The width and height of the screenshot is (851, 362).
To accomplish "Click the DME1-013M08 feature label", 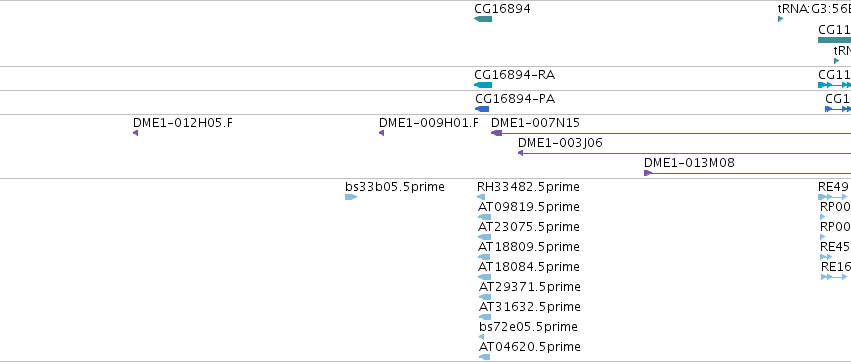I will coord(689,163).
